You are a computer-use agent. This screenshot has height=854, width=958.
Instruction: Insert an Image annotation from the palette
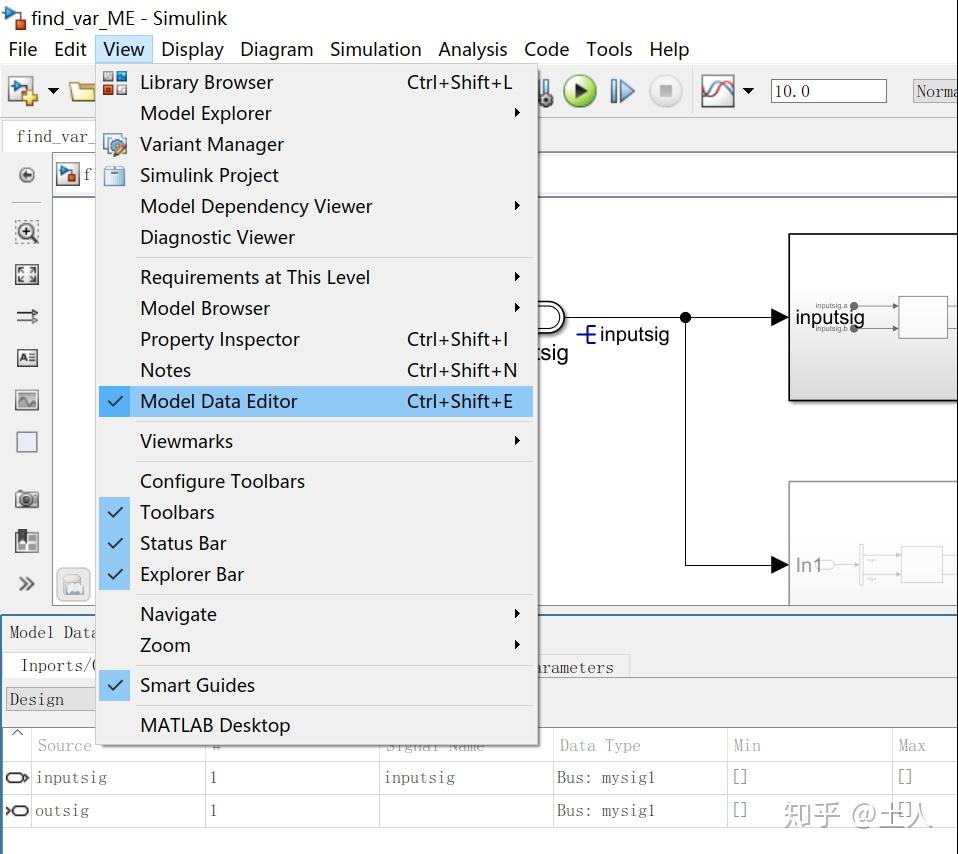(x=27, y=400)
